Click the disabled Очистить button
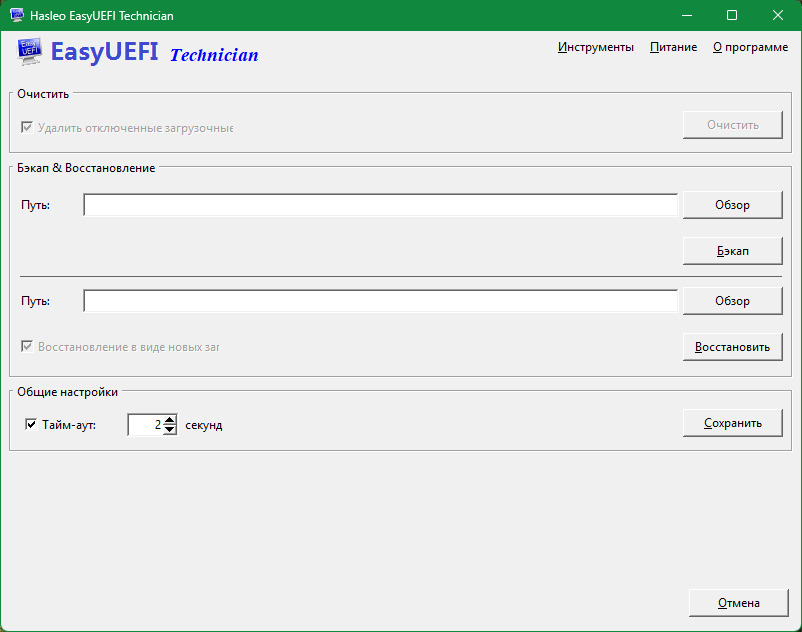 732,125
